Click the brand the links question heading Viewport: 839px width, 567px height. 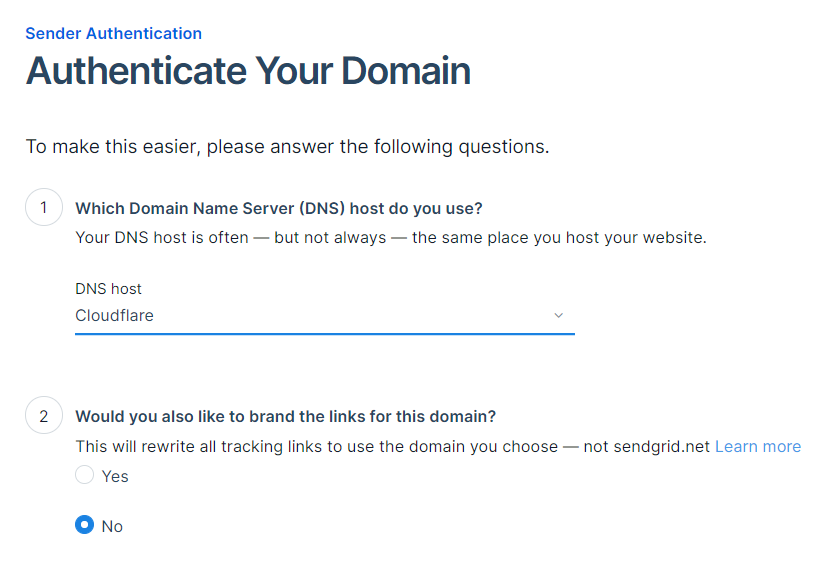tap(286, 416)
